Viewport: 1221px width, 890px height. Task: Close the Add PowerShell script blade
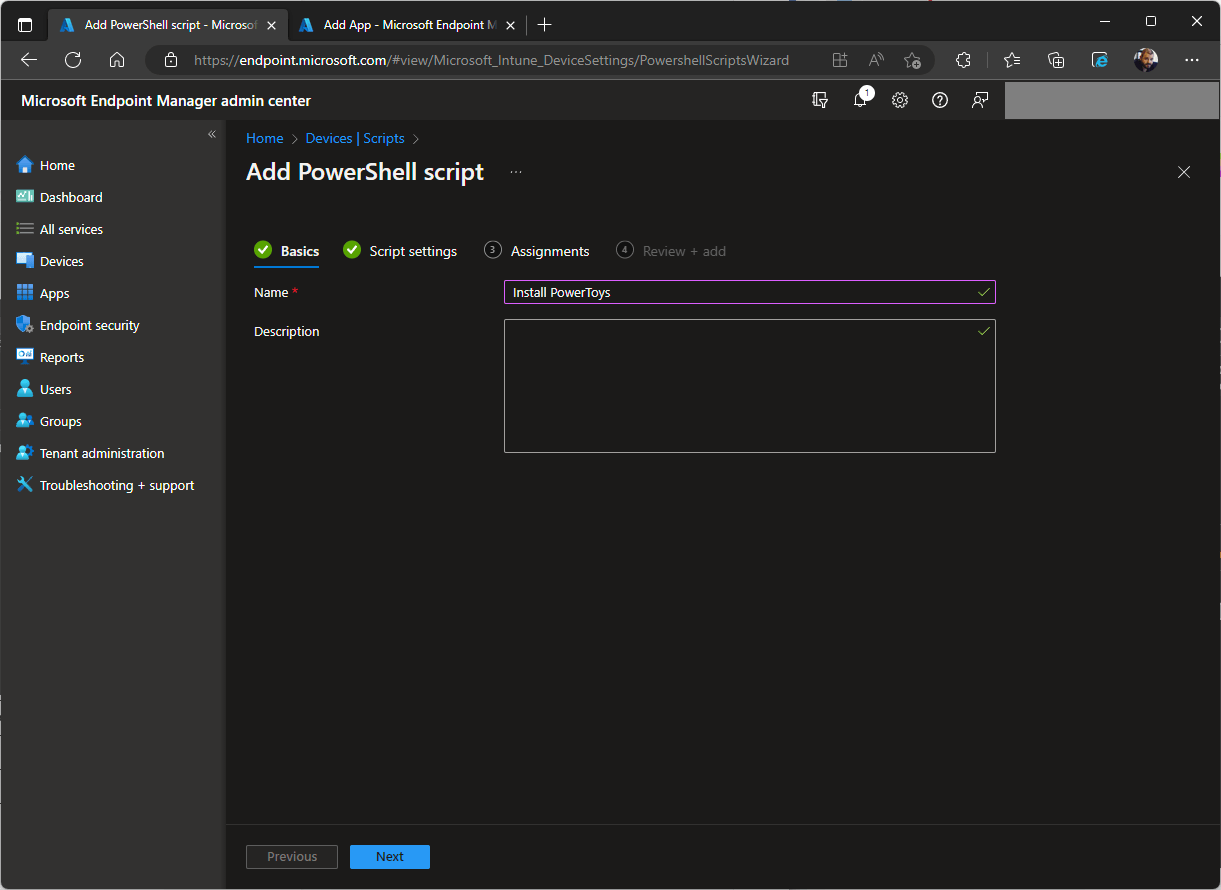1184,172
